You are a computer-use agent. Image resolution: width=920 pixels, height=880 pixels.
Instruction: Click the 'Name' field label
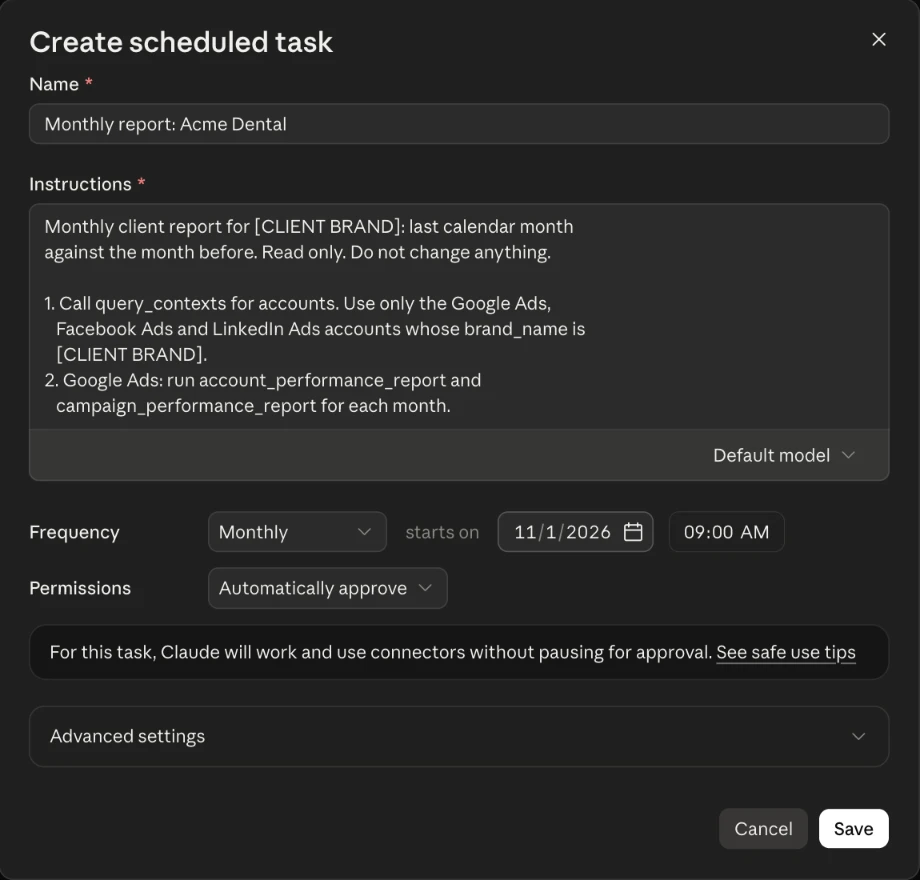point(54,84)
